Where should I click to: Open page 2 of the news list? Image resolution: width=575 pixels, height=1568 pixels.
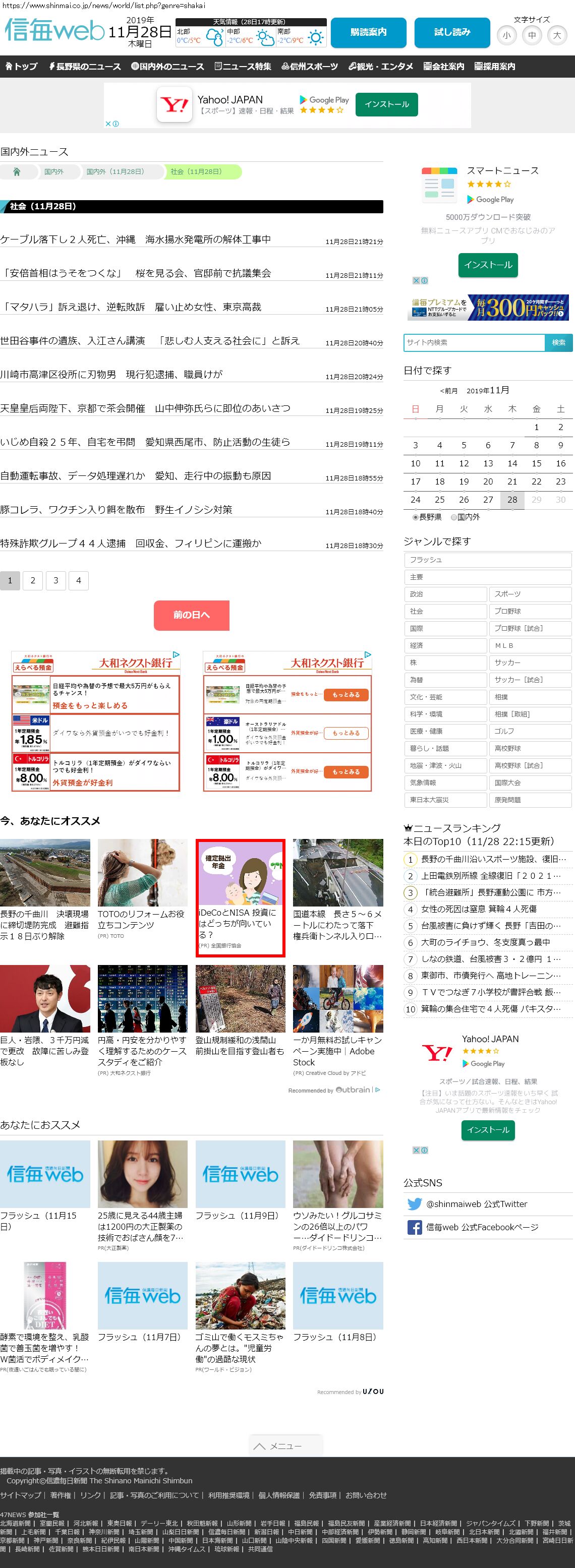(x=33, y=580)
